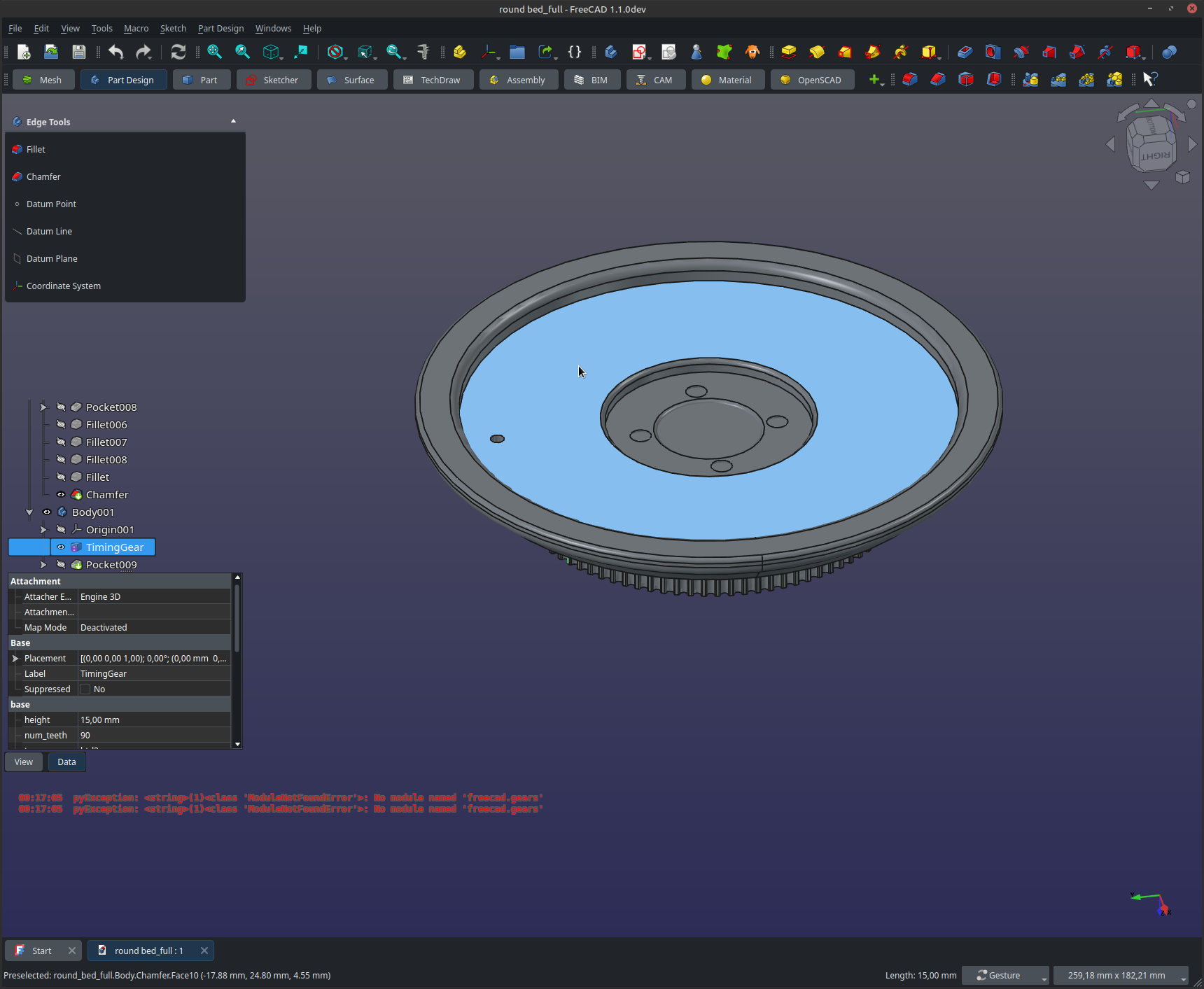The width and height of the screenshot is (1204, 989).
Task: Switch to the View properties tab
Action: (x=24, y=762)
